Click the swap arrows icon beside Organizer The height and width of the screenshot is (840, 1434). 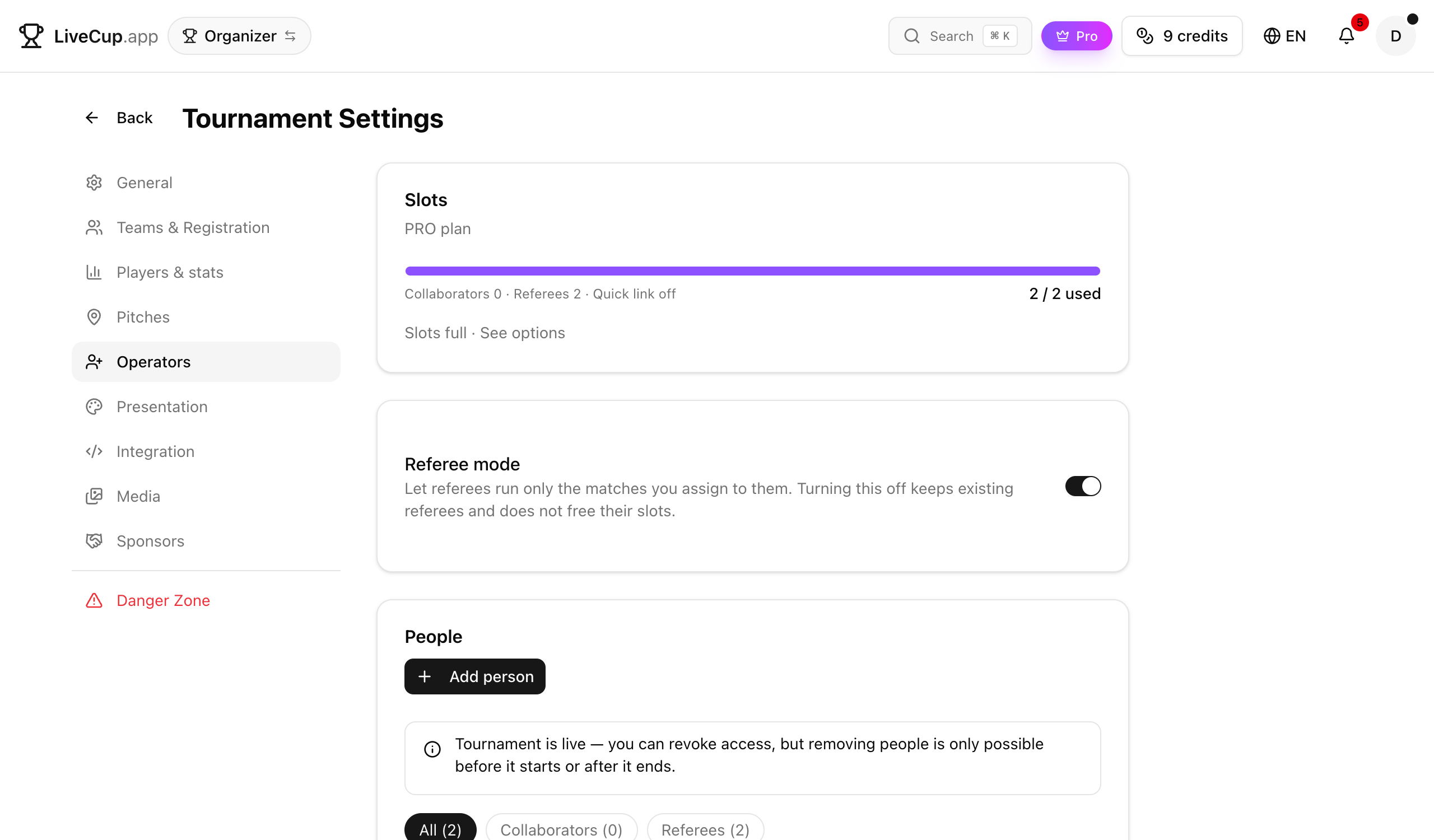pyautogui.click(x=290, y=36)
